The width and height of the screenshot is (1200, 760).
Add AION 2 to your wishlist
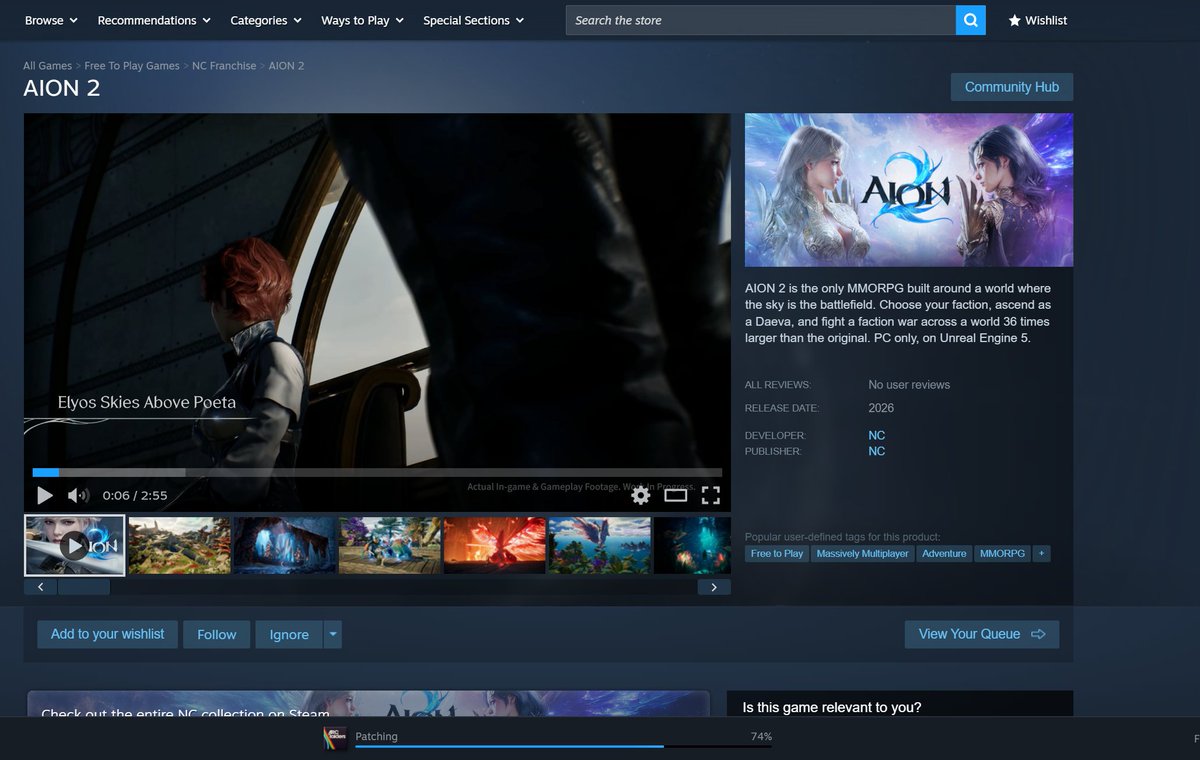click(x=108, y=634)
